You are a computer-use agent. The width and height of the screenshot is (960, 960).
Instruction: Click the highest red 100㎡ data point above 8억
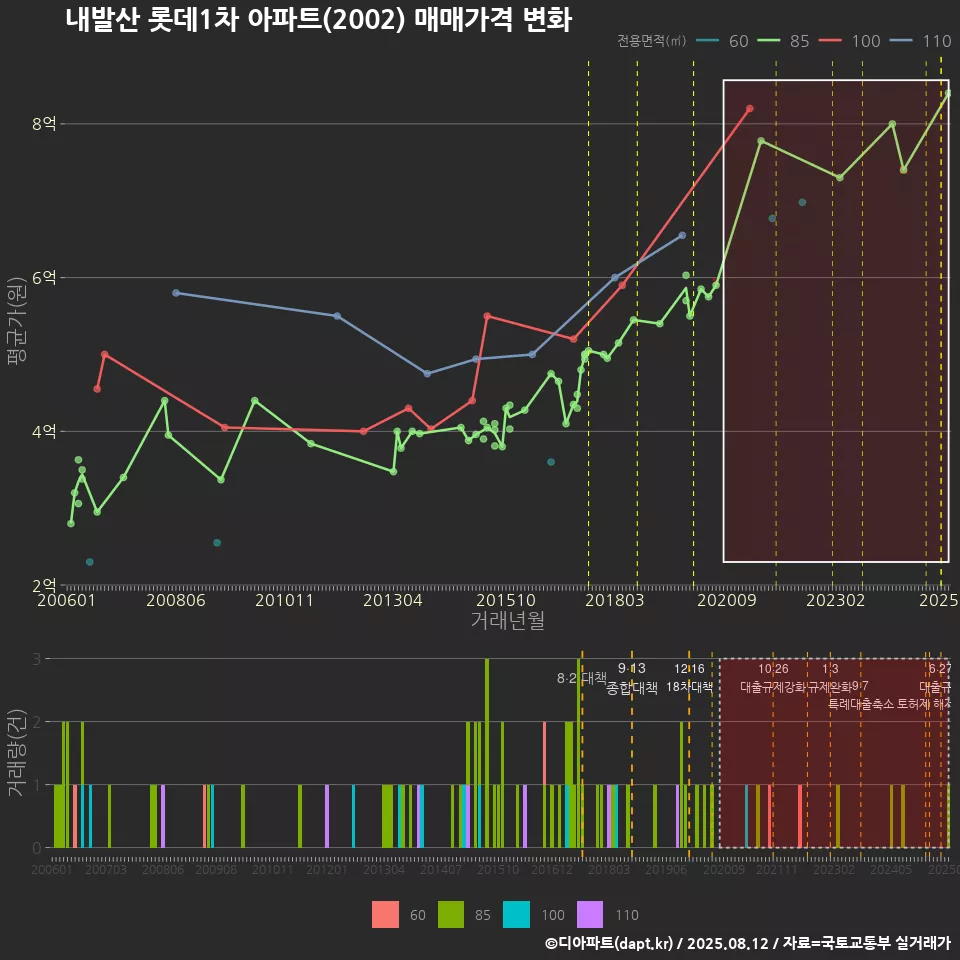coord(749,108)
